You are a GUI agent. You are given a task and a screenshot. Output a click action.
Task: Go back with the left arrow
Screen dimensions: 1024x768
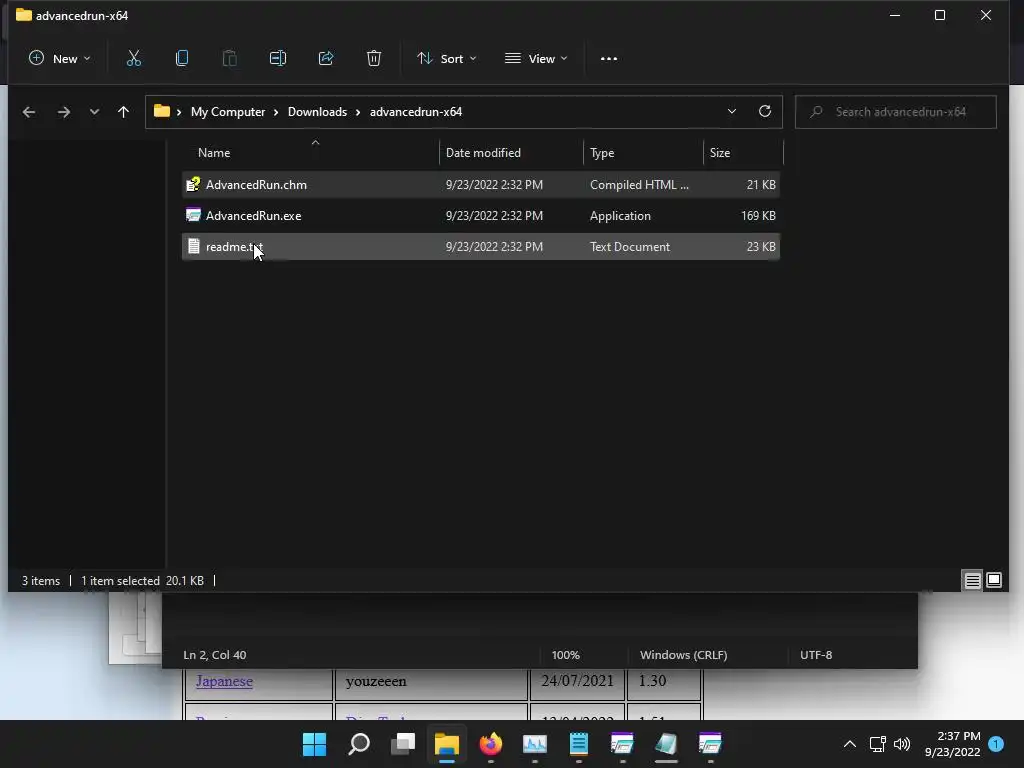pos(29,112)
